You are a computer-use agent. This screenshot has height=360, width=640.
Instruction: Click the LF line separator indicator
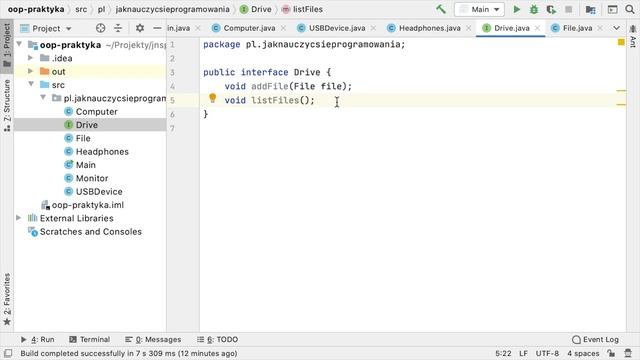[523, 353]
